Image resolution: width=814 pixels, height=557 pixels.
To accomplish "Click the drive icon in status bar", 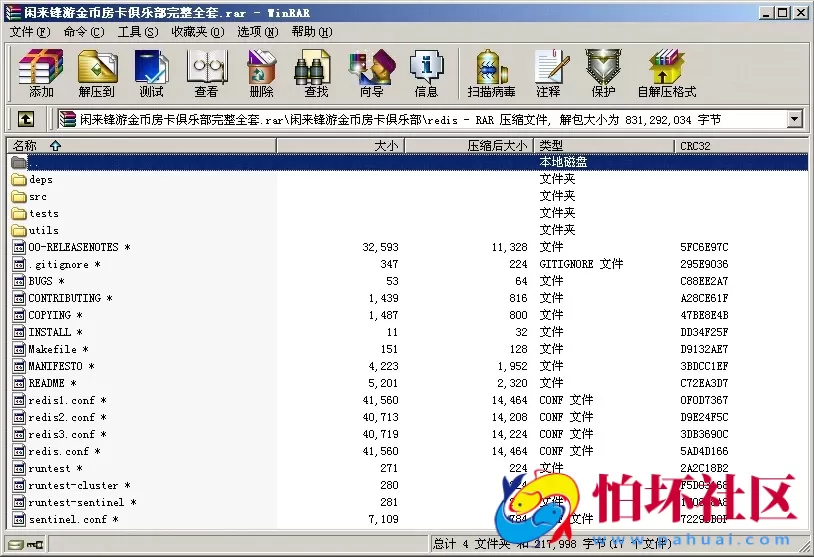I will 16,545.
